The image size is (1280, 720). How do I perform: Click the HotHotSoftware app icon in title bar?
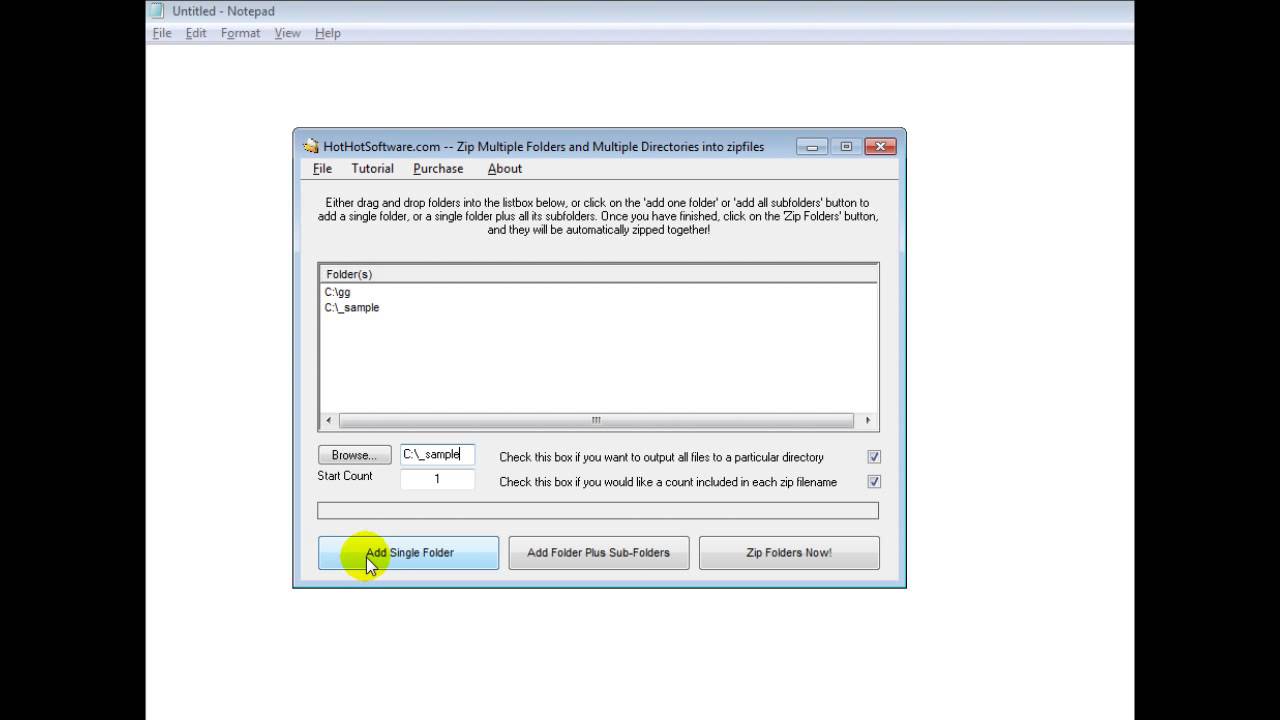[x=311, y=146]
